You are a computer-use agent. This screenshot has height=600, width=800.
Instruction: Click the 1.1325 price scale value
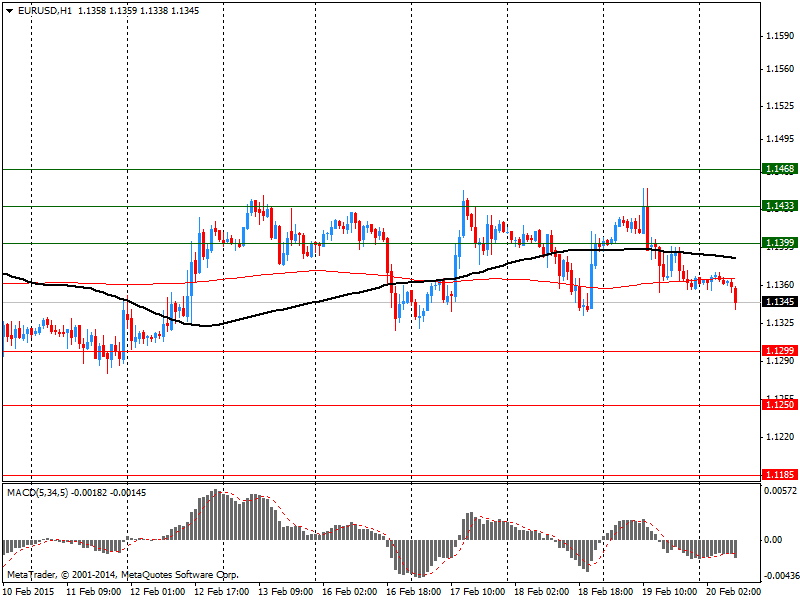780,323
